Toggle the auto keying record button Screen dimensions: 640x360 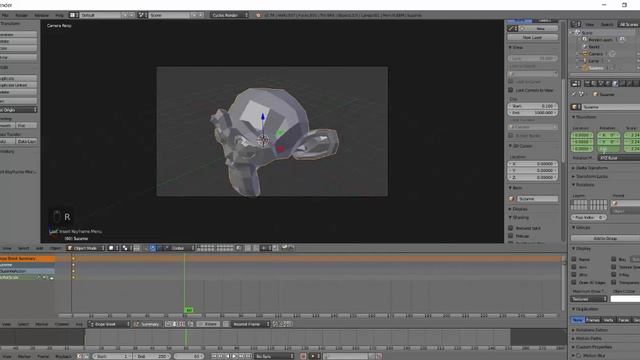click(x=303, y=356)
